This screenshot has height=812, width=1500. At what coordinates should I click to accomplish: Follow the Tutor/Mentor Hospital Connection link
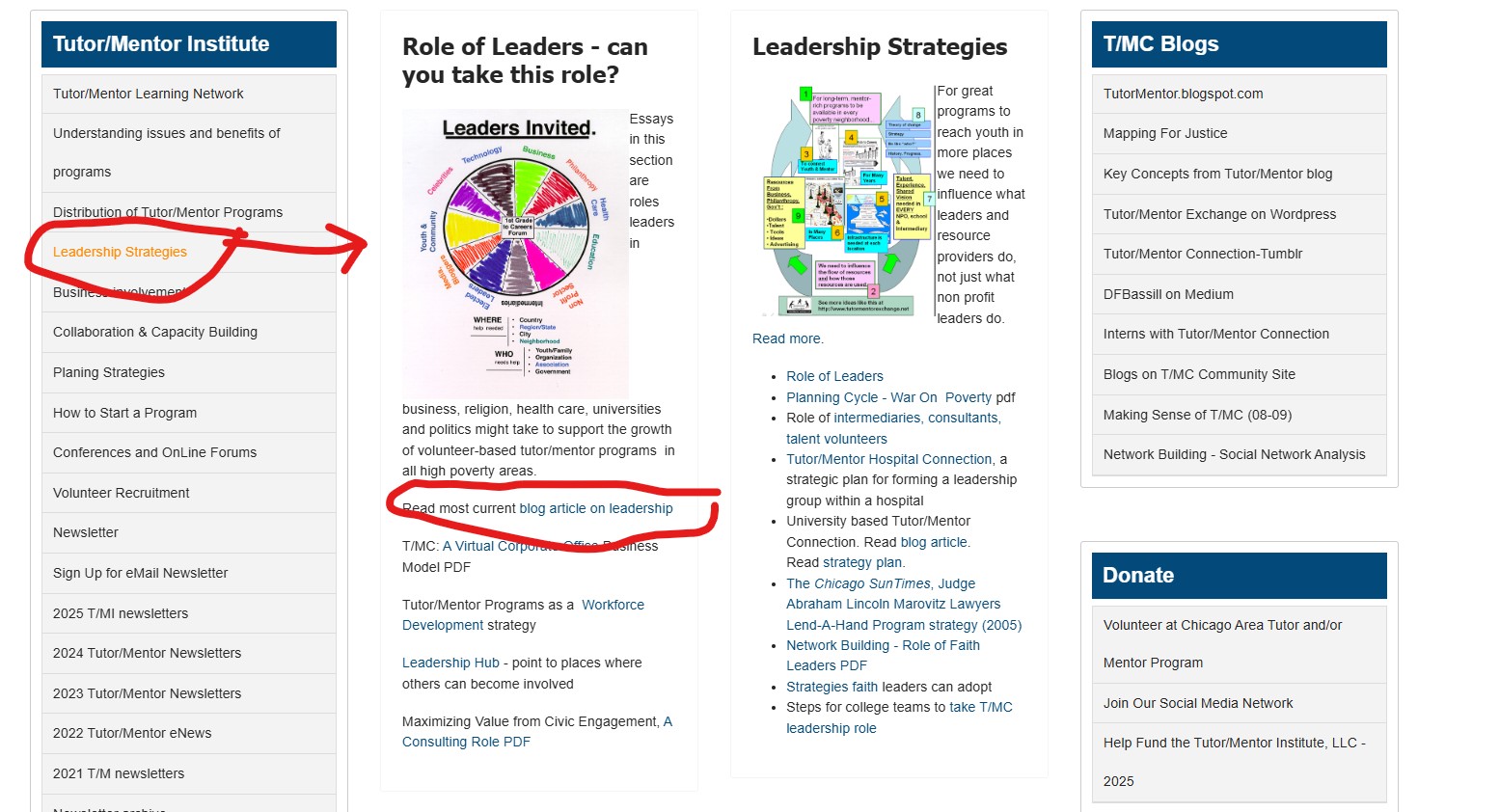889,459
